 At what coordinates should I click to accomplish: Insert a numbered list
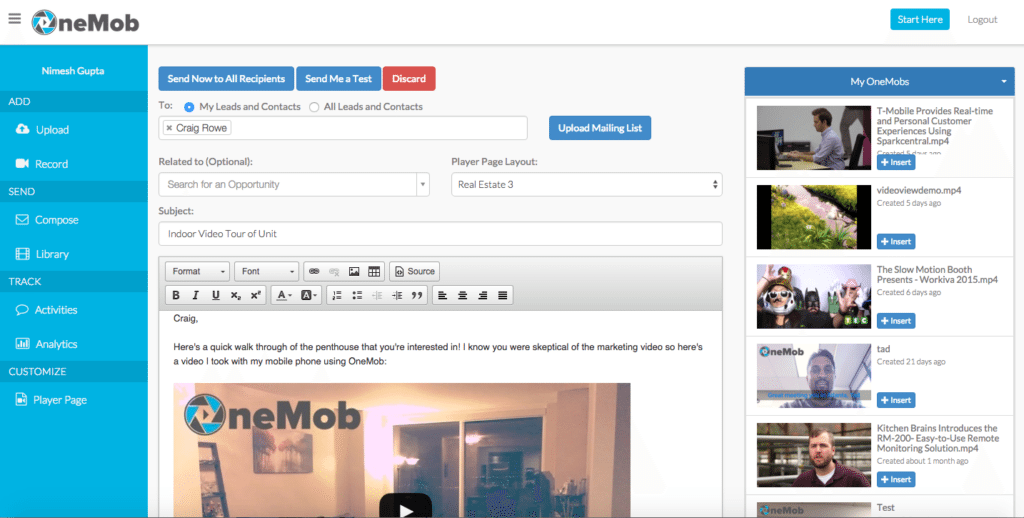point(337,295)
